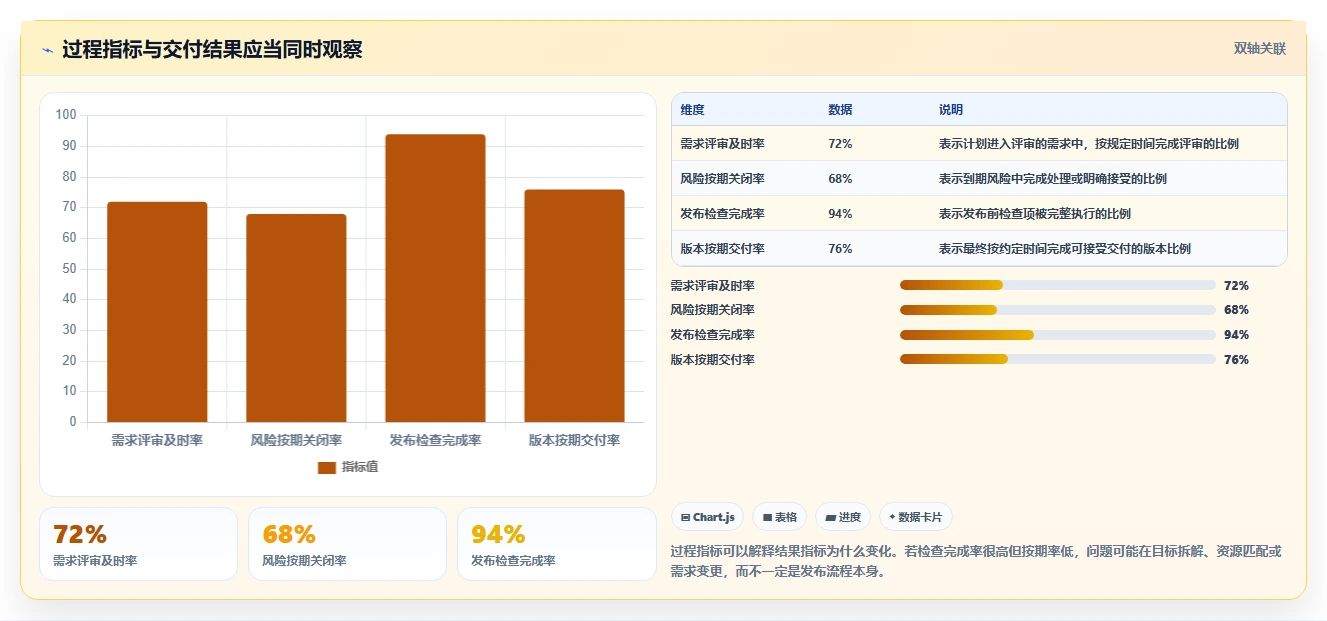The width and height of the screenshot is (1327, 621).
Task: Select the 数据卡片 tag
Action: tap(916, 517)
